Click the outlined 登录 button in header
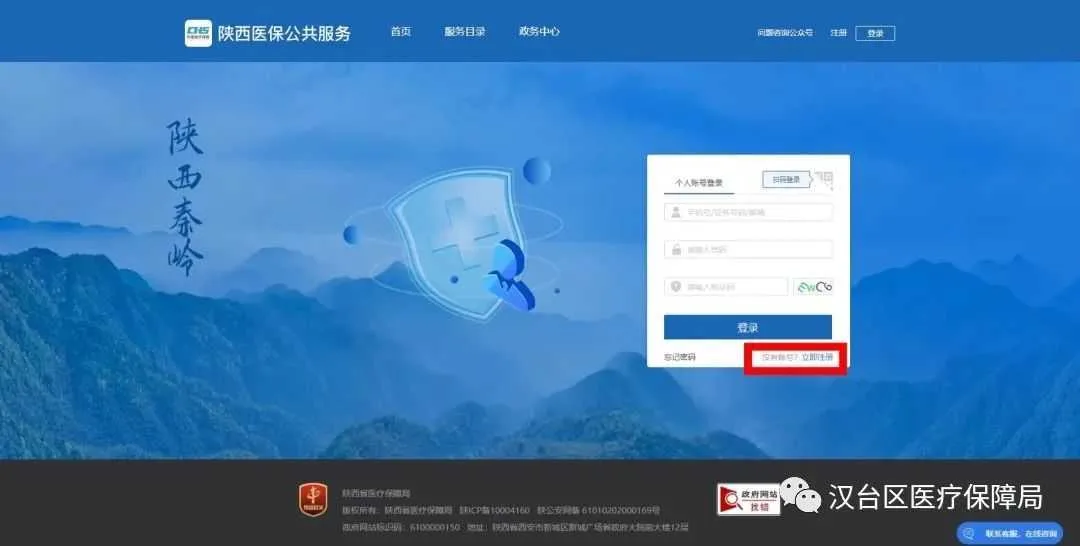1080x546 pixels. point(875,33)
